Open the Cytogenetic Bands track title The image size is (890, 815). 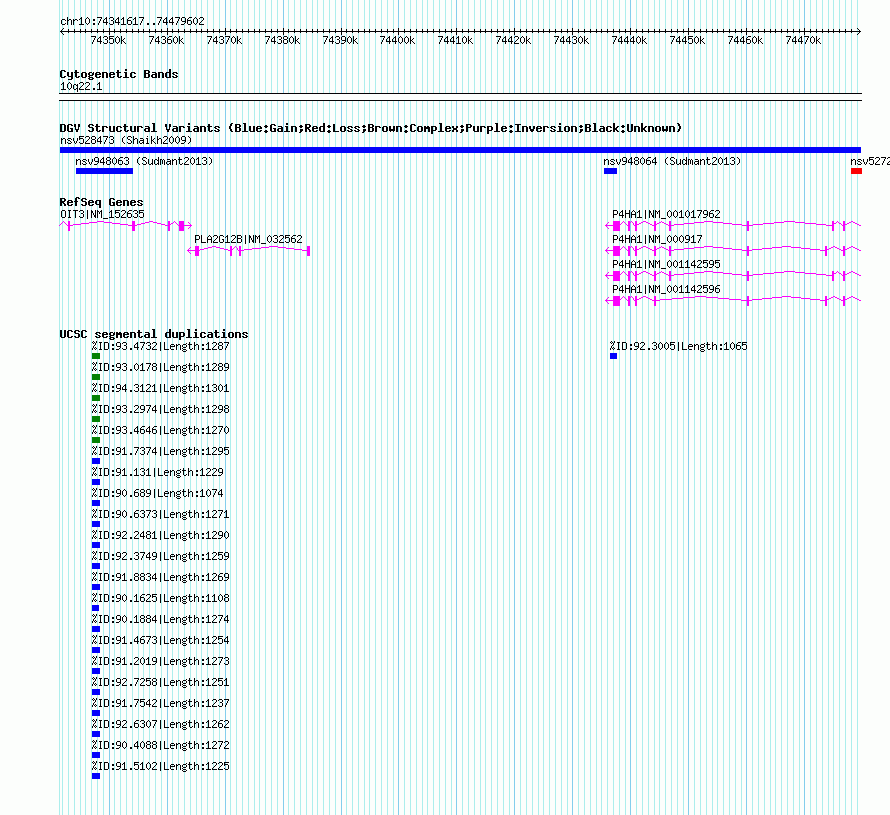click(119, 74)
